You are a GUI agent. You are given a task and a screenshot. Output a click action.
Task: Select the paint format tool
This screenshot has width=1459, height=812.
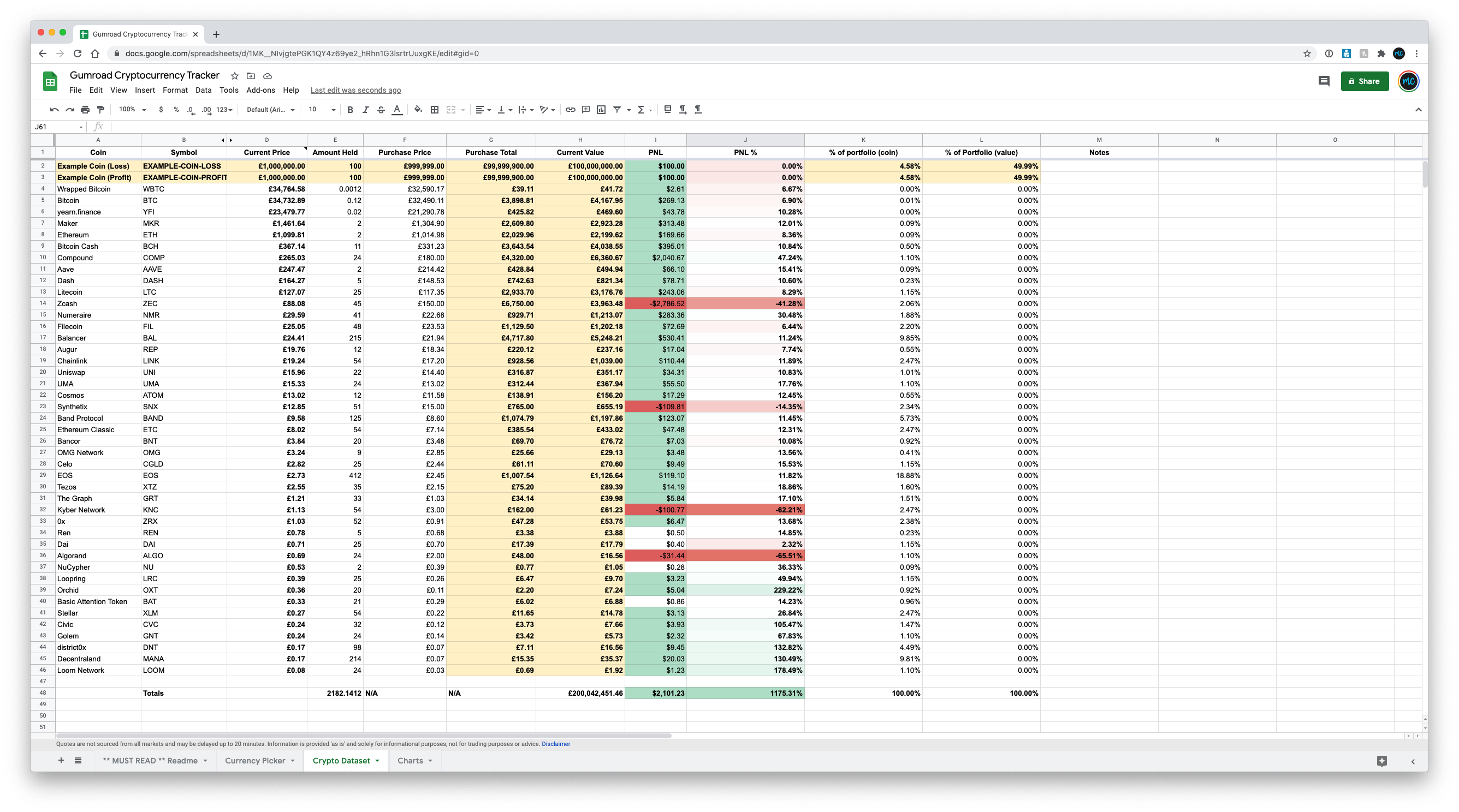[100, 109]
